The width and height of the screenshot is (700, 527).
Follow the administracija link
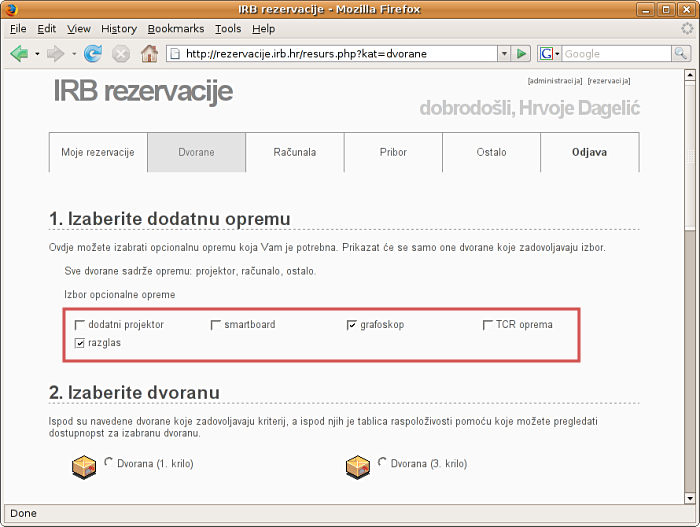[554, 80]
